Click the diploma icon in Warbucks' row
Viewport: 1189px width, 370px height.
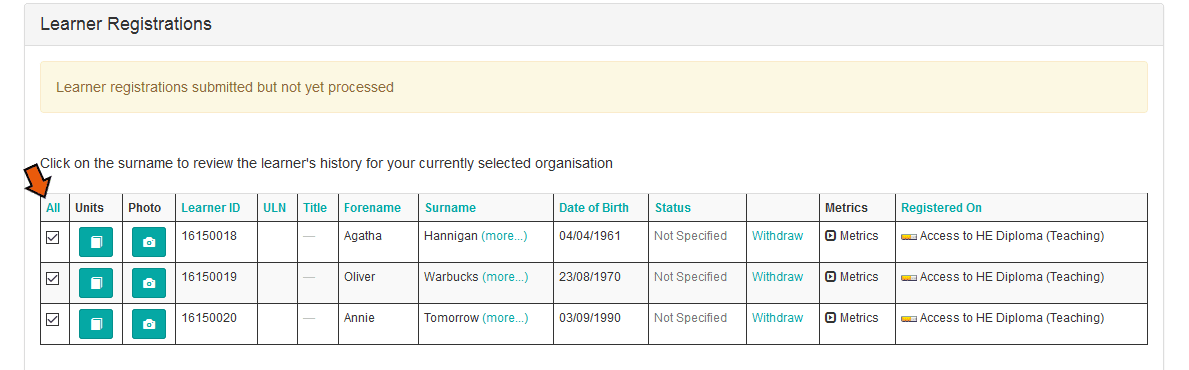(908, 278)
